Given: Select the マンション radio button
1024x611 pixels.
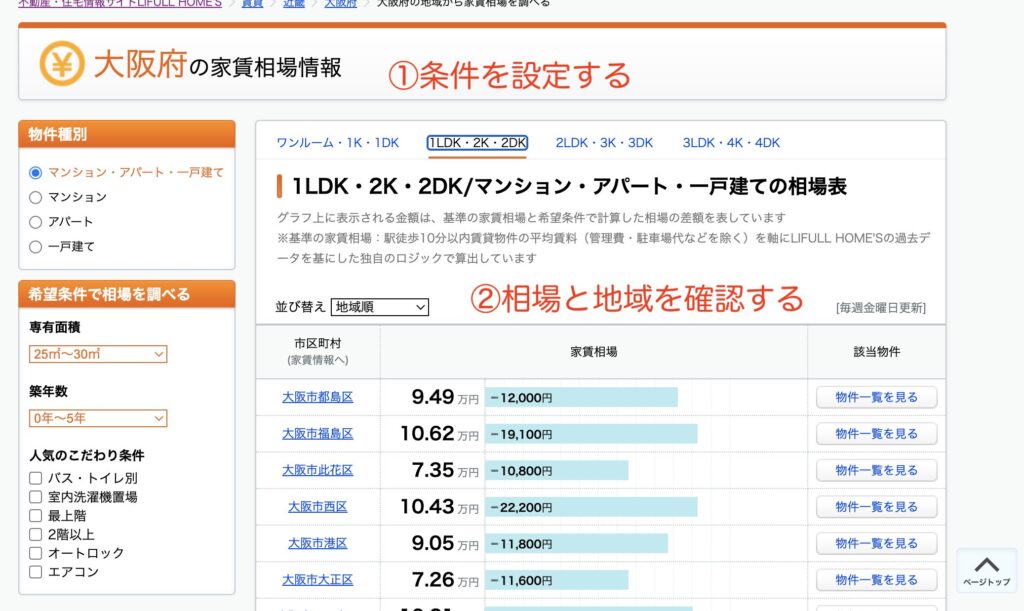Looking at the screenshot, I should click(x=36, y=197).
